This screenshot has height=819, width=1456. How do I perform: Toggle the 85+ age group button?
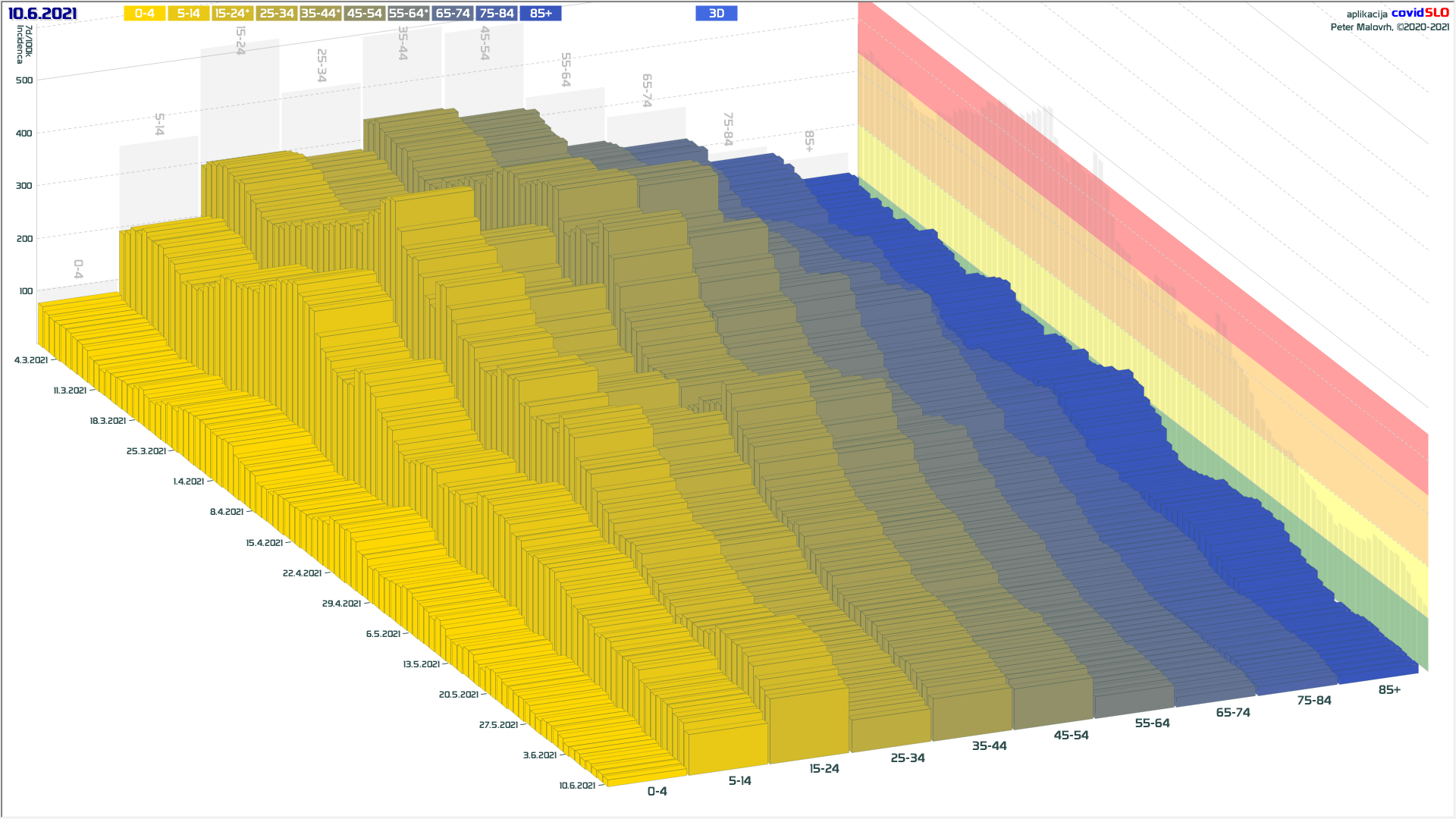pos(541,14)
